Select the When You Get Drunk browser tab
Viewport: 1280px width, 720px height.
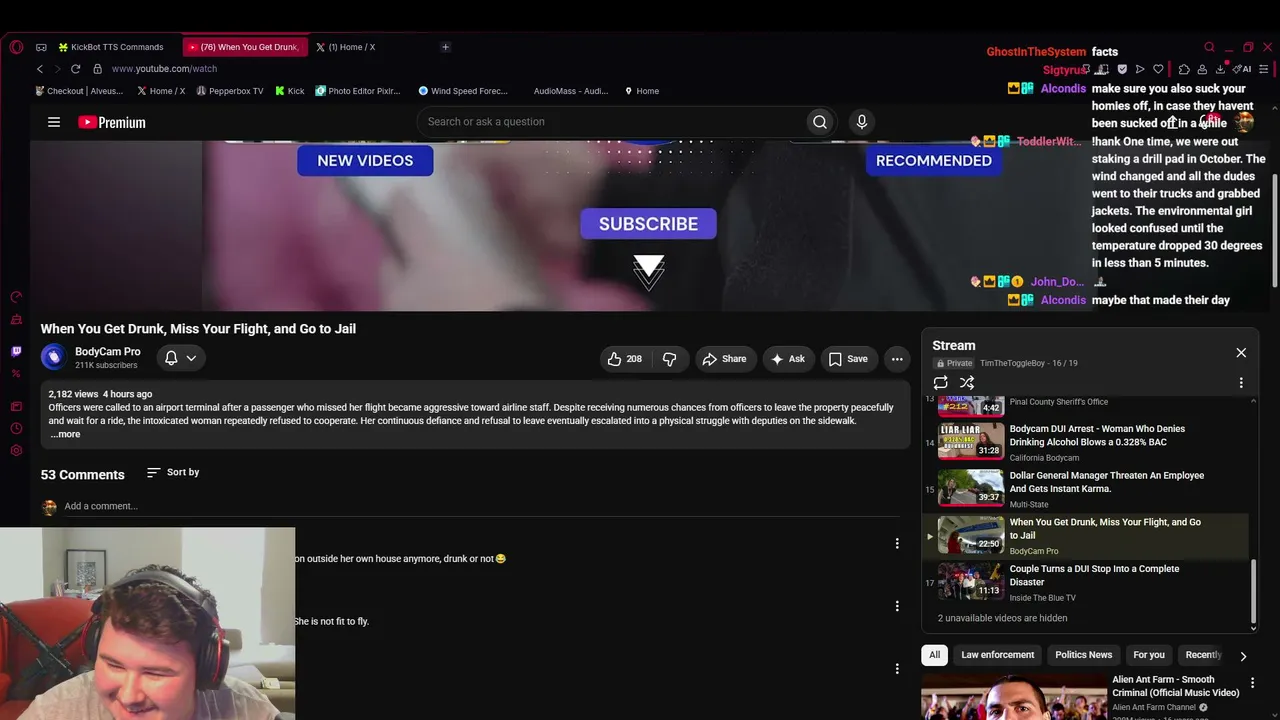point(244,47)
